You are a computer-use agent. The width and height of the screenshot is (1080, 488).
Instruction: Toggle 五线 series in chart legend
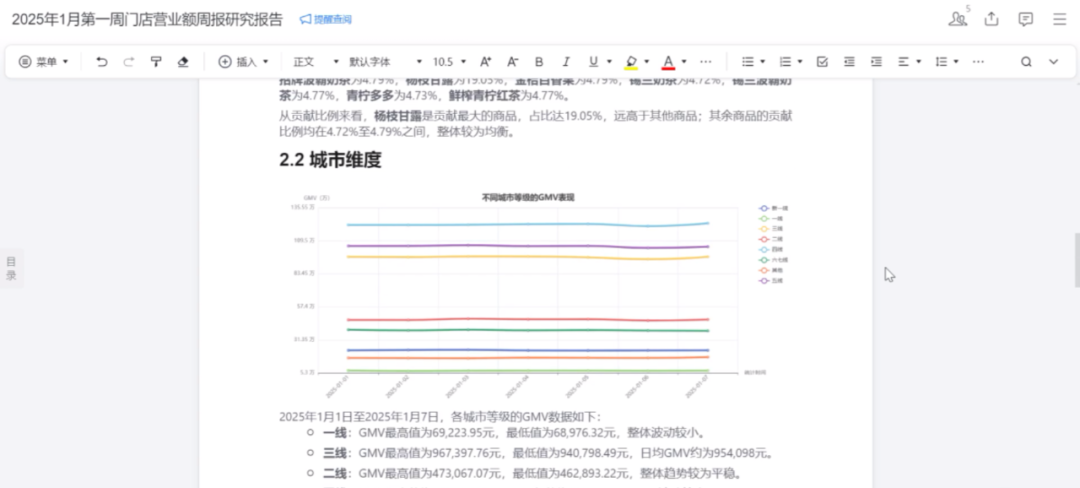771,281
